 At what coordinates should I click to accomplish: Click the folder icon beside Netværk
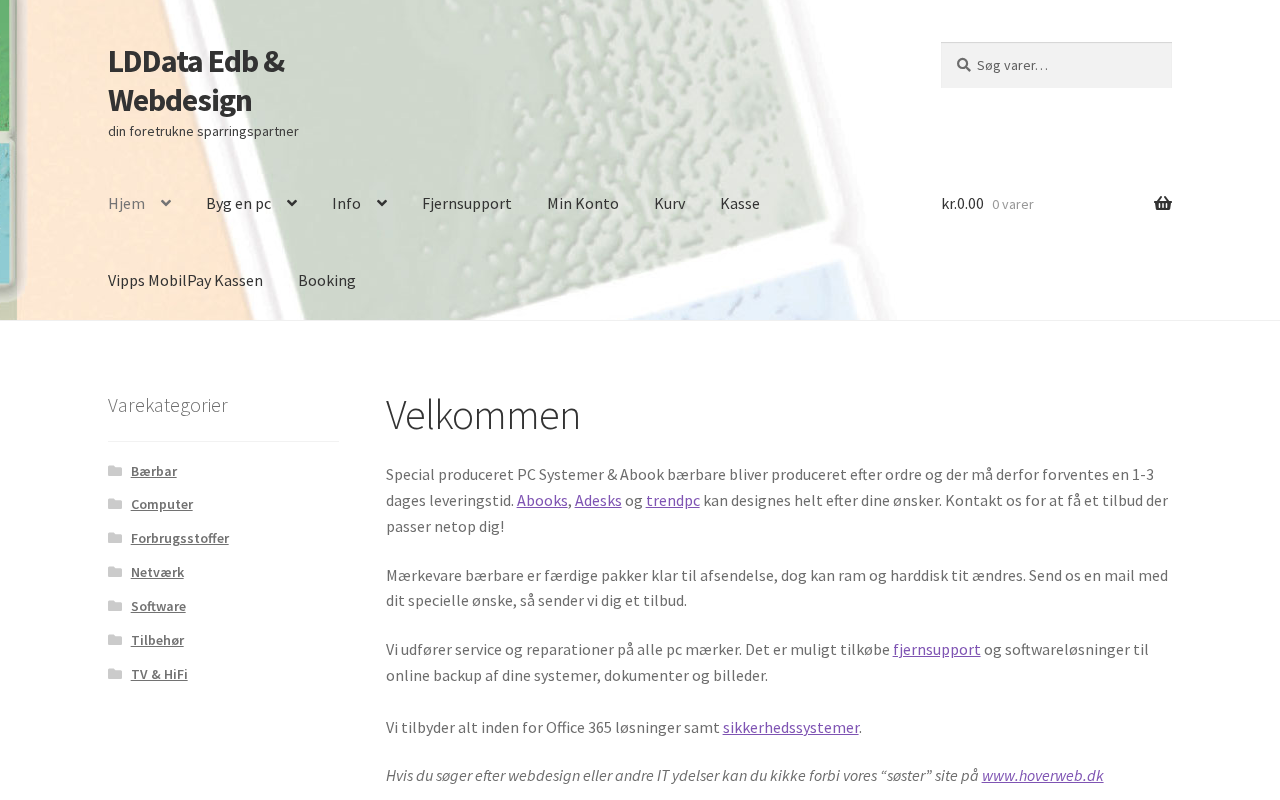[x=115, y=572]
